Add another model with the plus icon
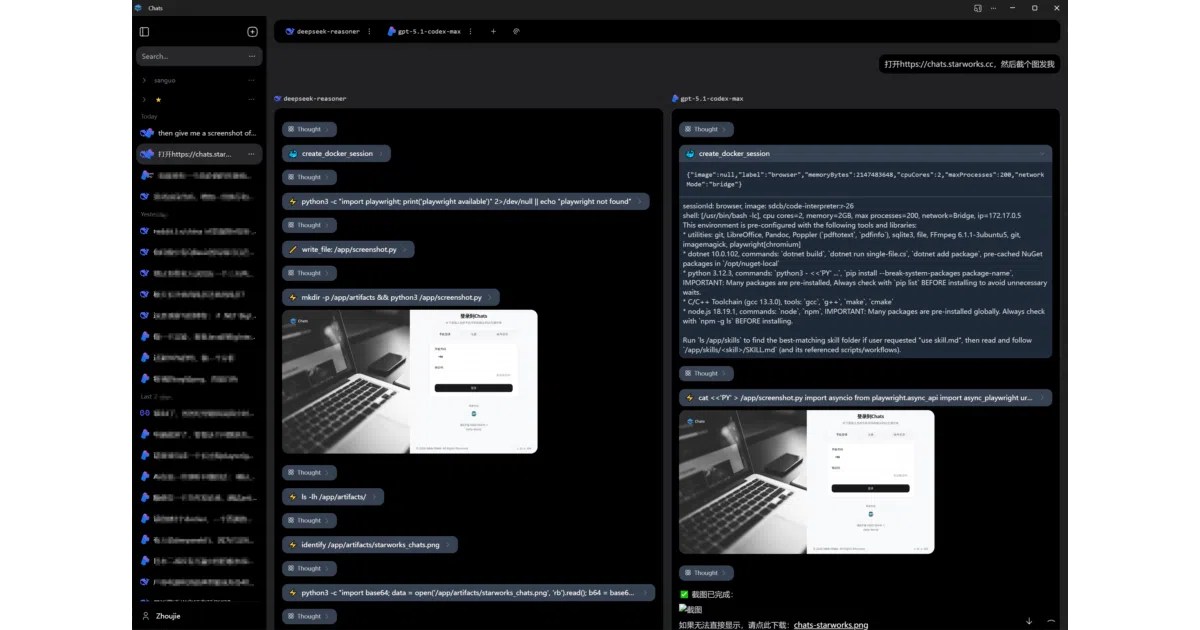Screen dimensions: 1200x630 pyautogui.click(x=493, y=31)
